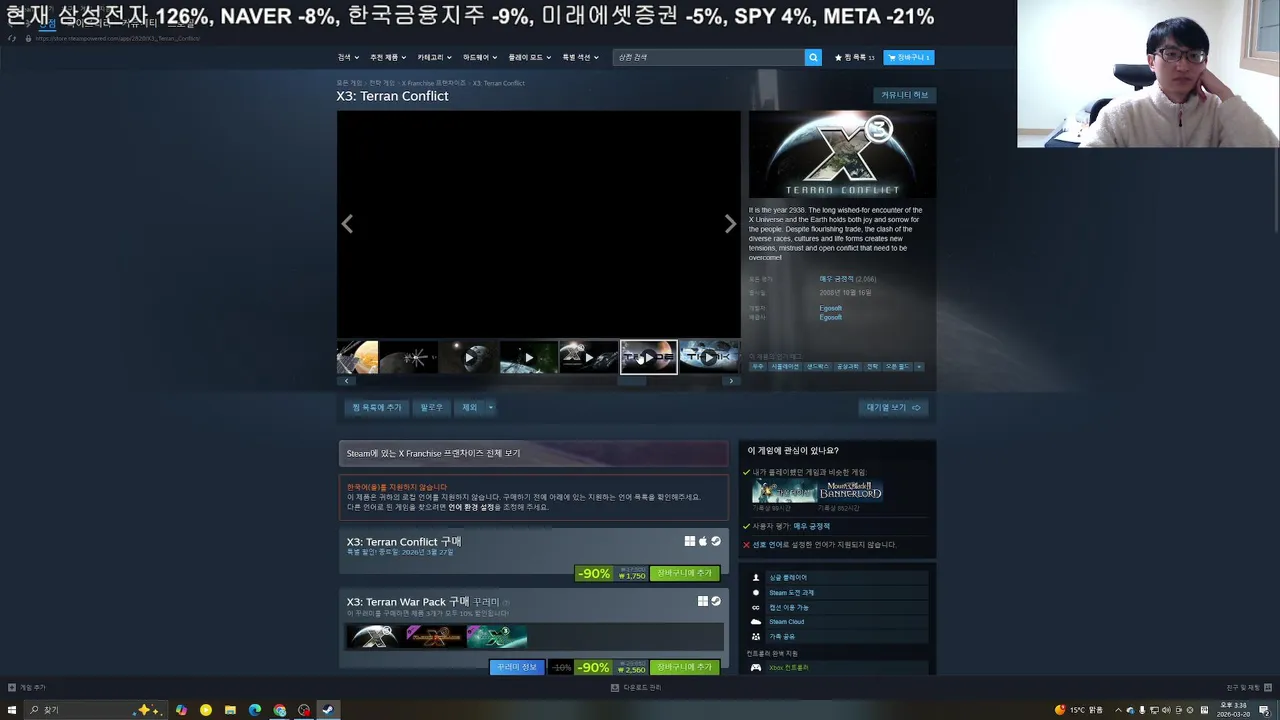This screenshot has width=1280, height=720.
Task: Click the Mount & Blade Bannerlord game thumbnail
Action: [851, 491]
